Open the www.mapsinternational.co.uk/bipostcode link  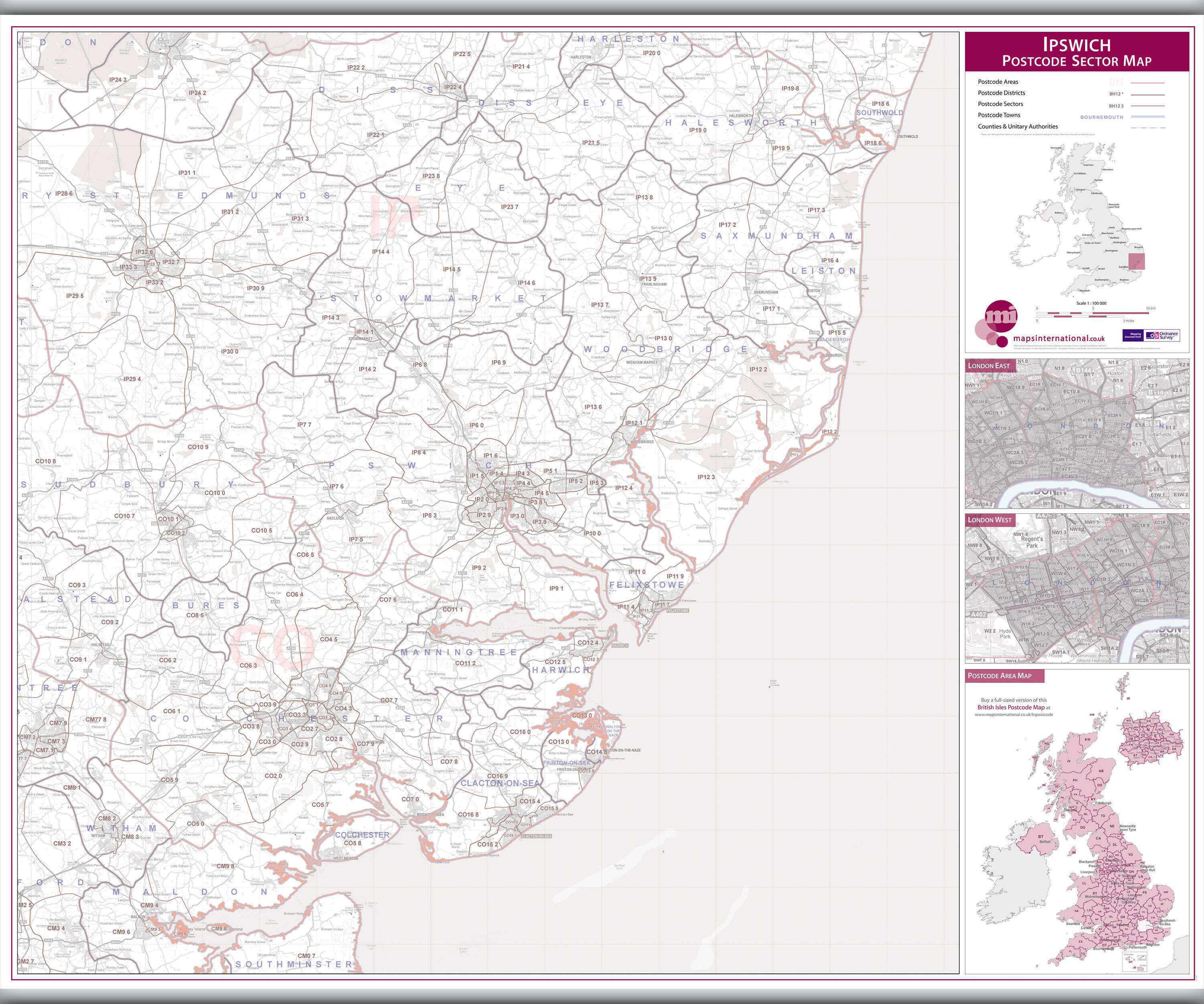1014,715
